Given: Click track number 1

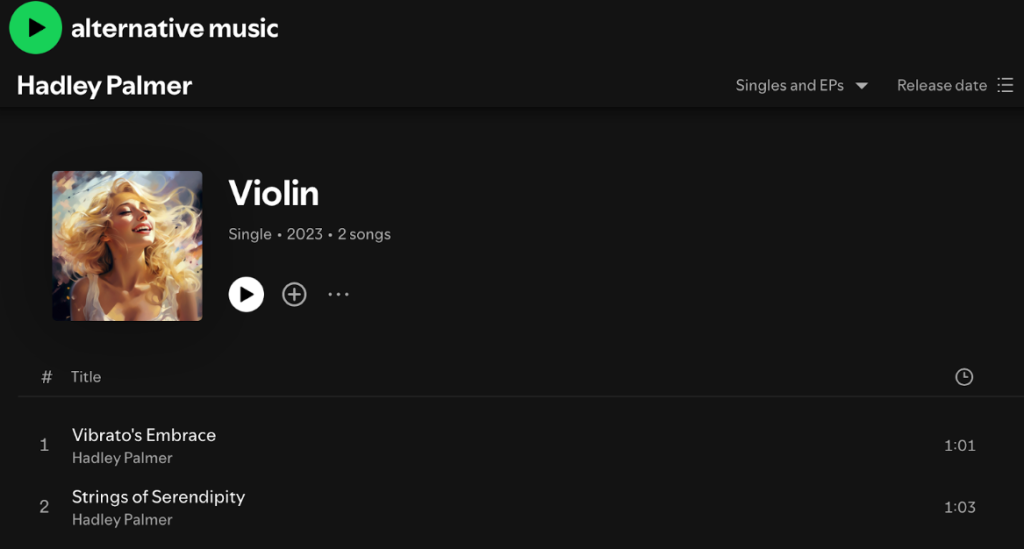Looking at the screenshot, I should (44, 445).
